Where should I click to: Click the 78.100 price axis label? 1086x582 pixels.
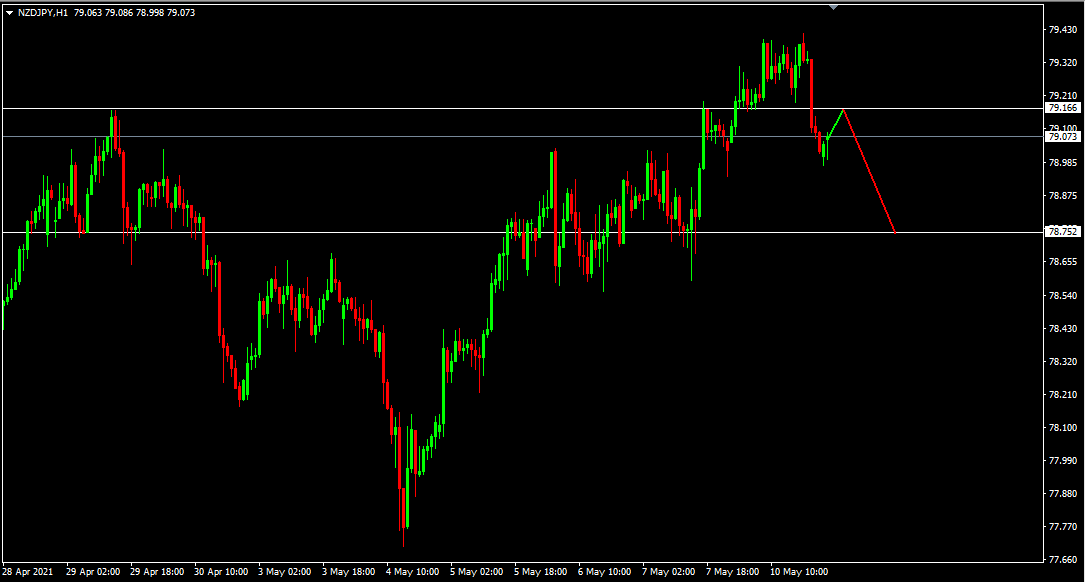pyautogui.click(x=1062, y=427)
